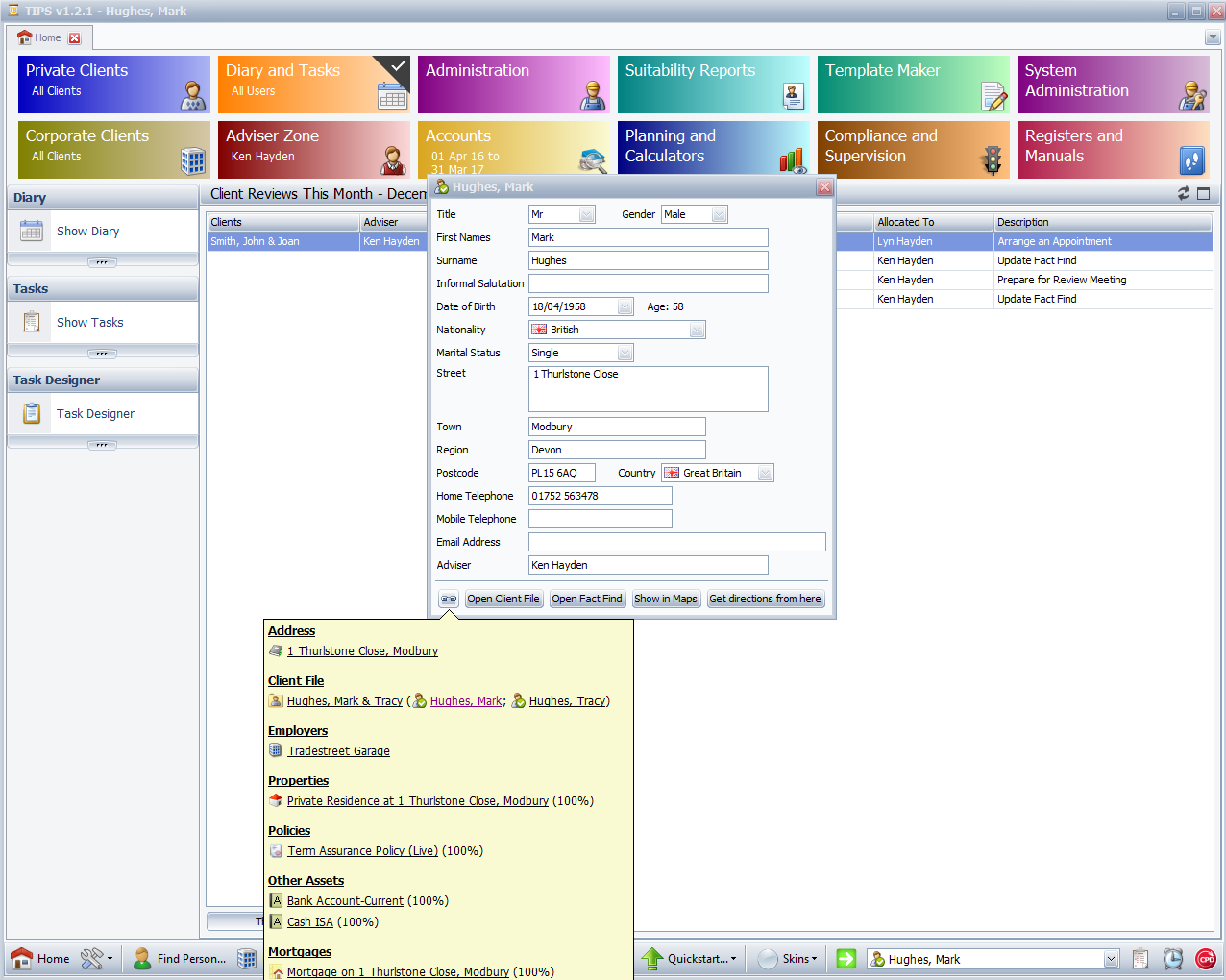
Task: Open the clock icon in bottom toolbar
Action: [1173, 959]
